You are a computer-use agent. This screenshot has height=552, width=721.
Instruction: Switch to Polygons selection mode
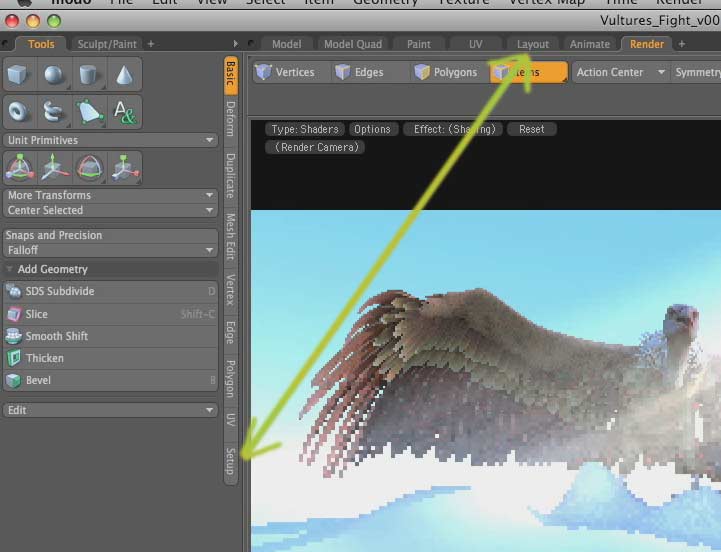point(449,72)
